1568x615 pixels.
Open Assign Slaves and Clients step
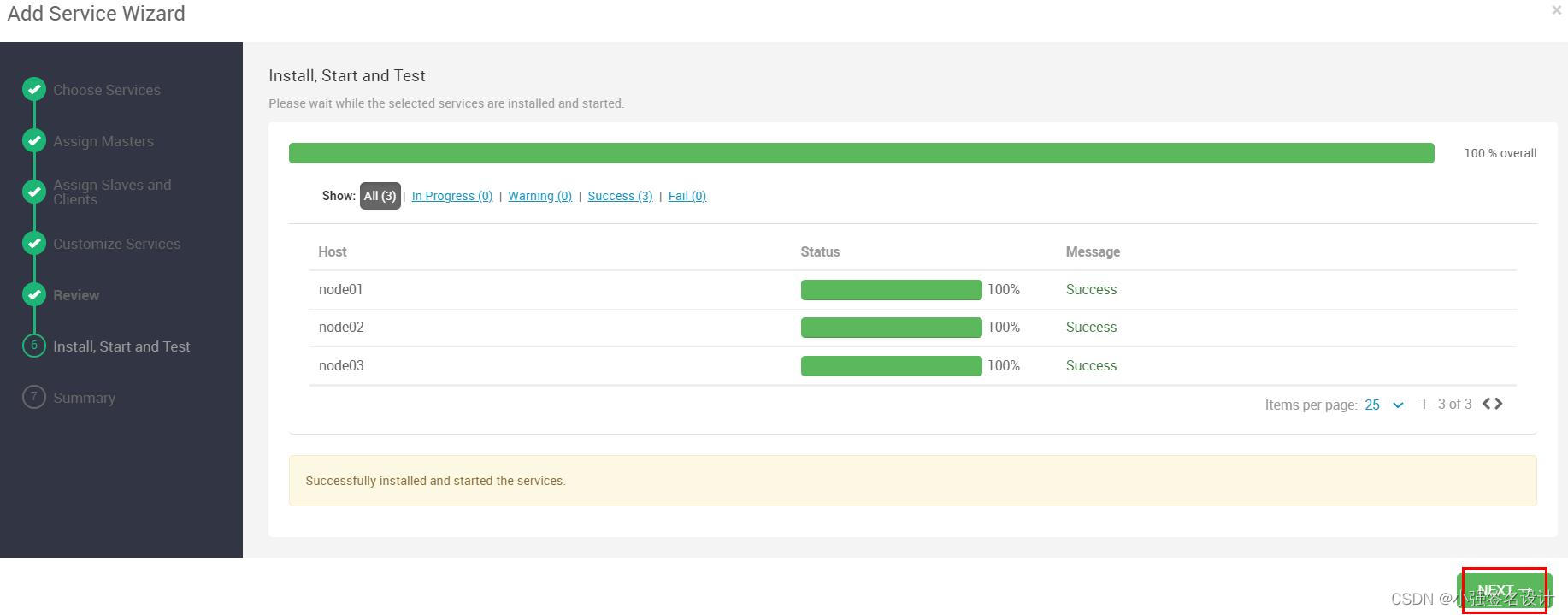(112, 192)
